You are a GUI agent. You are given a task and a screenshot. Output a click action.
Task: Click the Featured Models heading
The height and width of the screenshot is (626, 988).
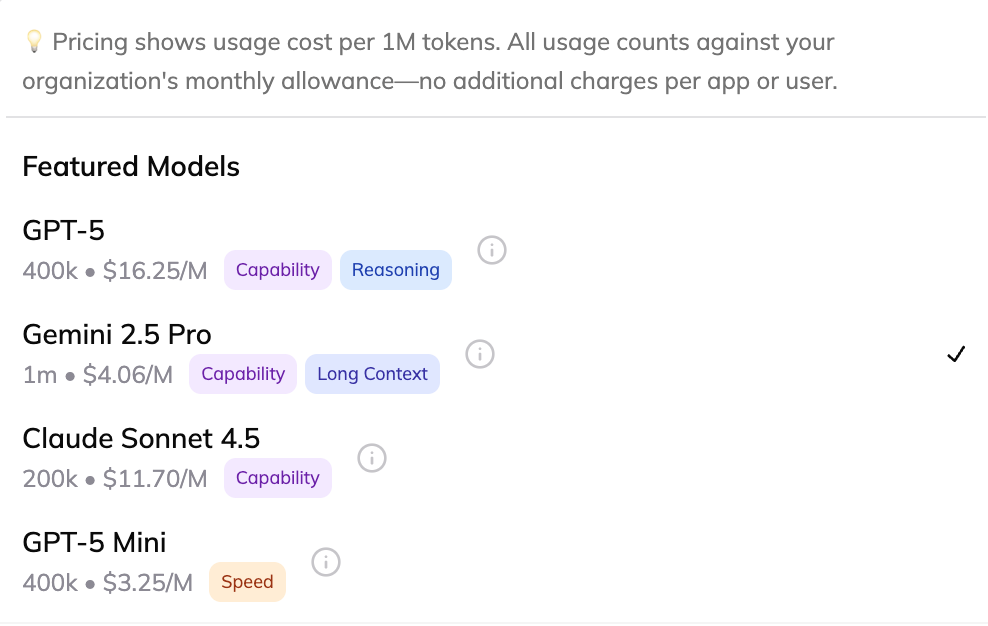[x=131, y=166]
